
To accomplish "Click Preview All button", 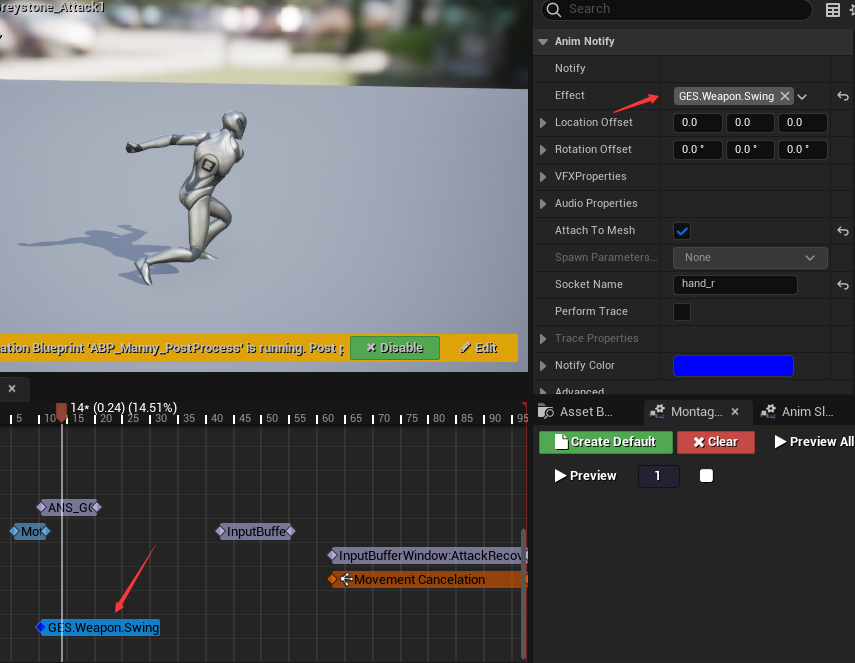I will click(x=814, y=442).
